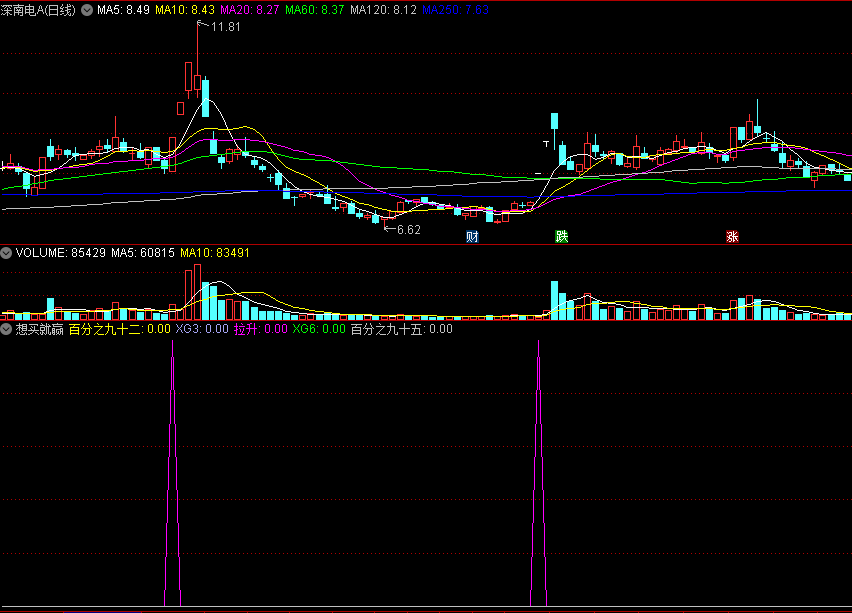Open the 想买就赢 indicator dropdown arrow
Image resolution: width=852 pixels, height=613 pixels.
click(6, 329)
